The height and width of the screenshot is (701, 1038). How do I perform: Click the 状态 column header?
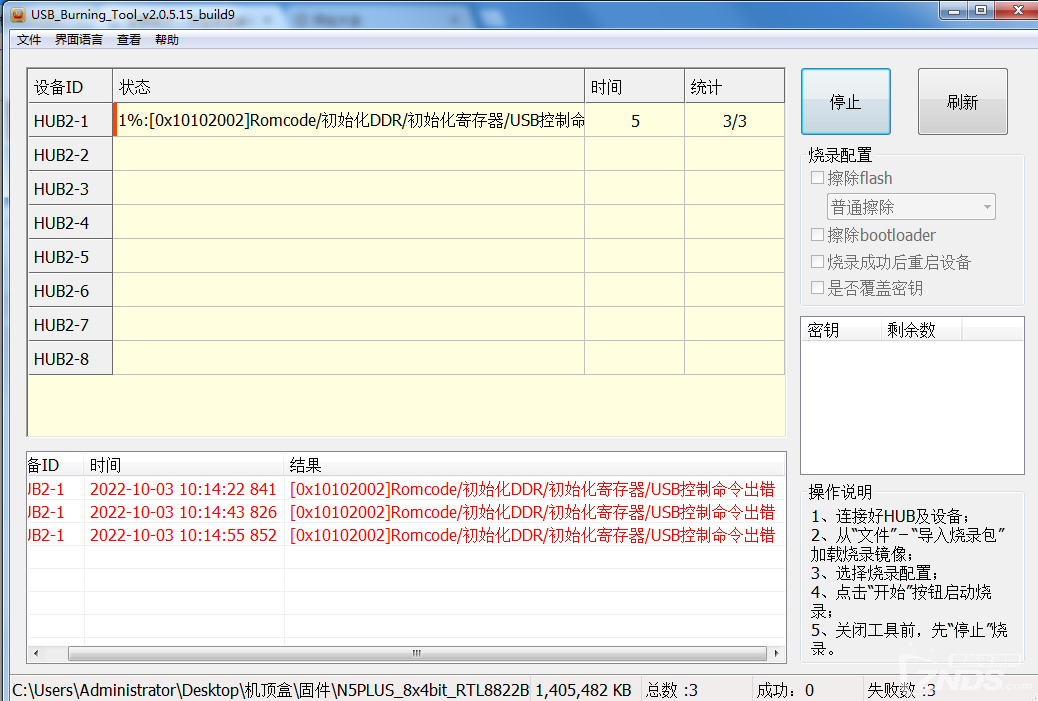pos(349,87)
